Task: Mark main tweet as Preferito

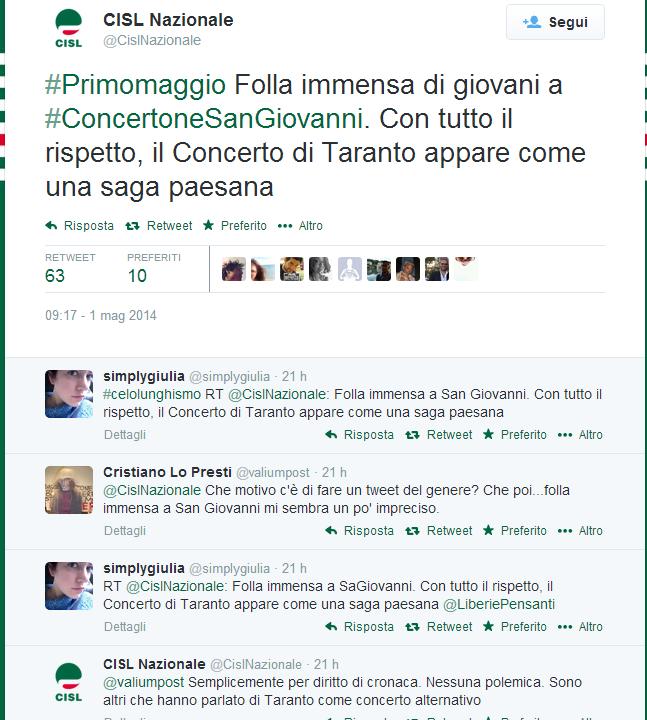Action: point(235,225)
